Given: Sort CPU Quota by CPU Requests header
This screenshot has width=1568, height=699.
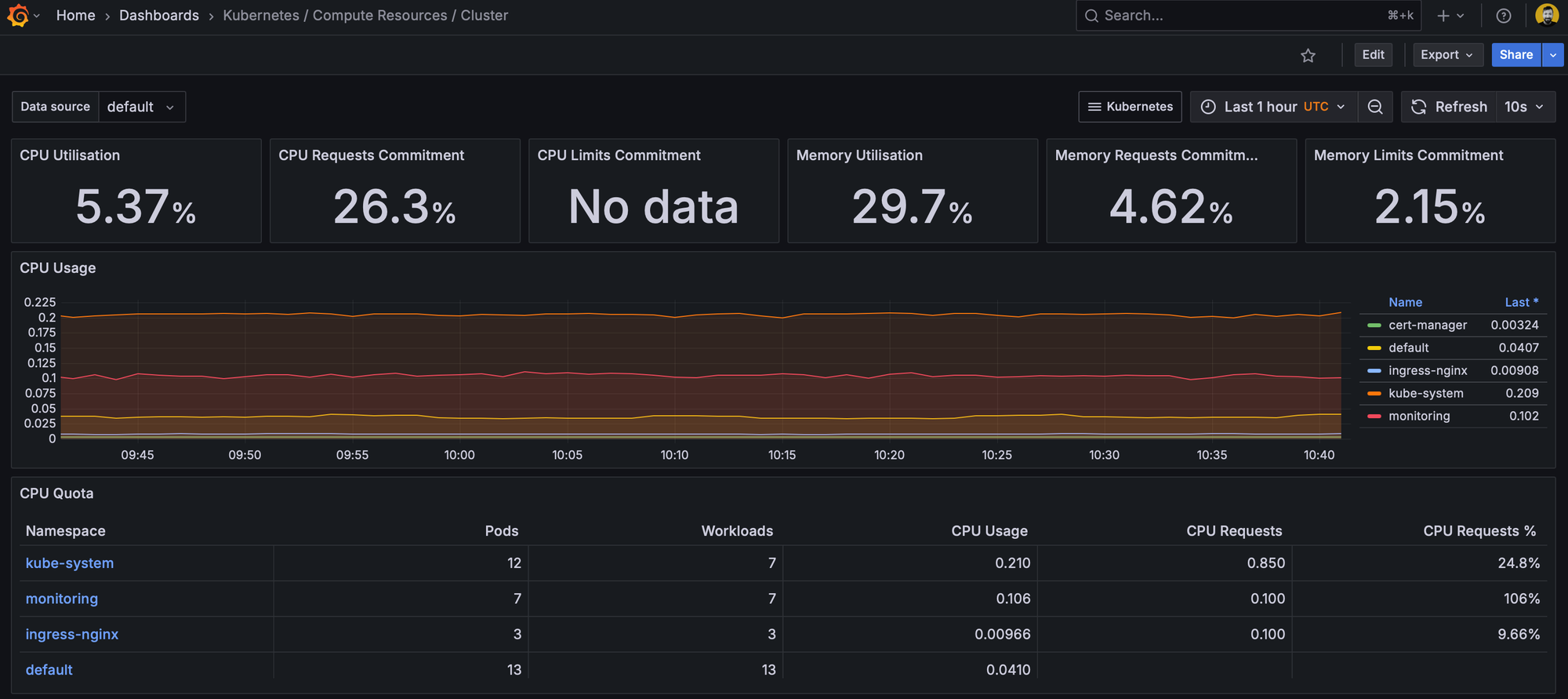Looking at the screenshot, I should point(1234,531).
